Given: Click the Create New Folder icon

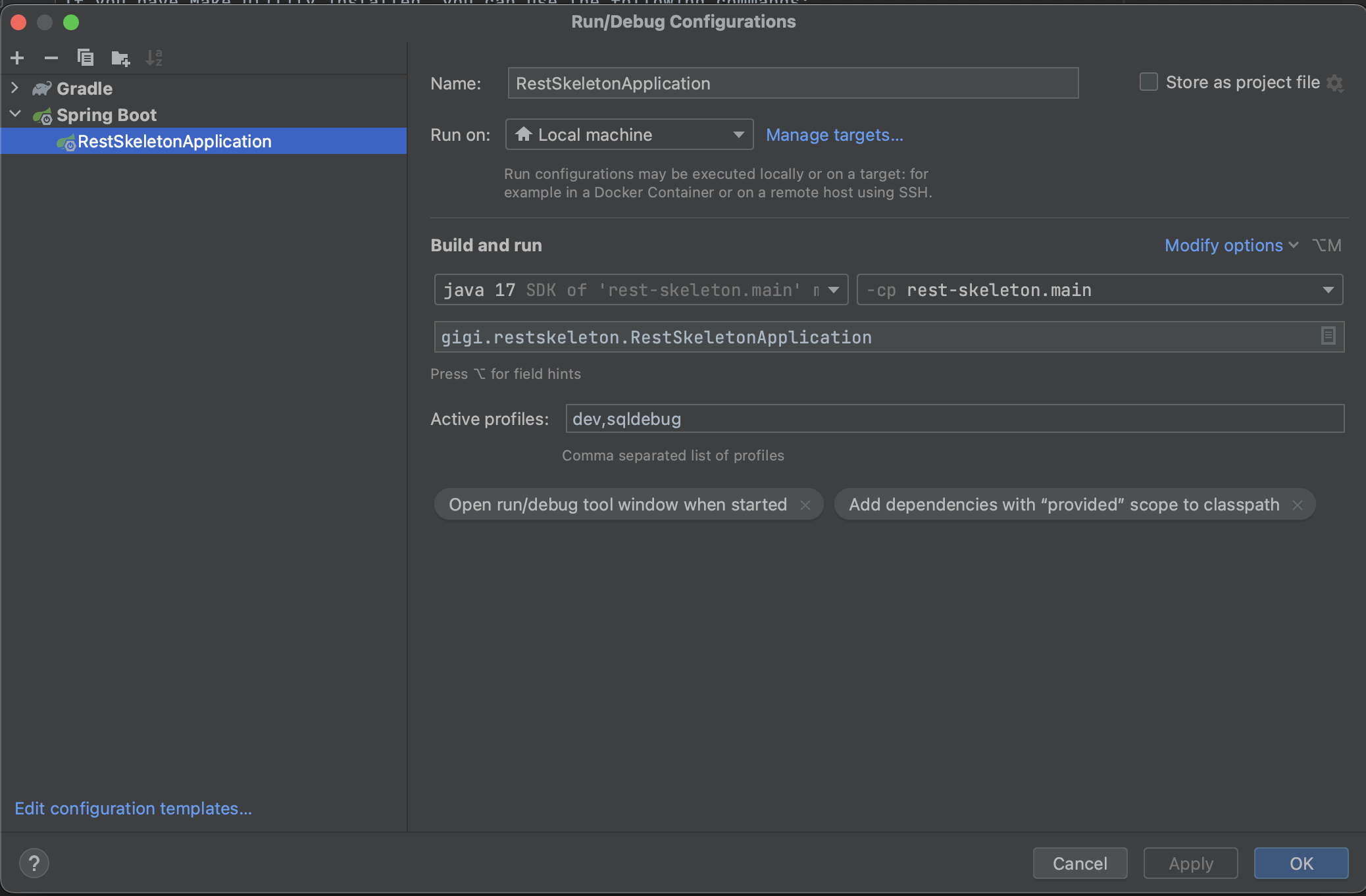Looking at the screenshot, I should pos(120,59).
